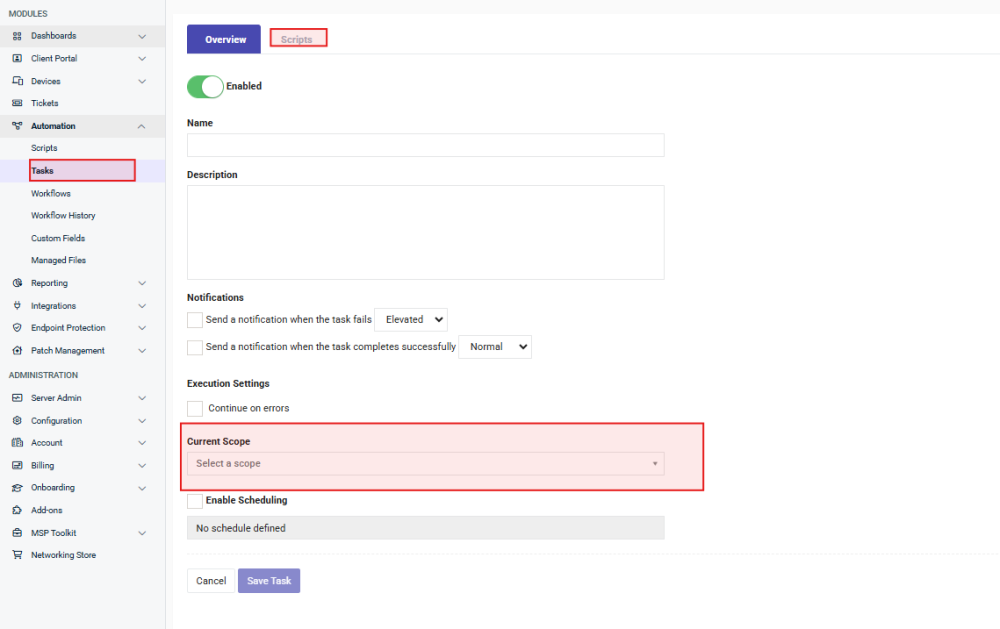The image size is (1000, 629).
Task: Click the Add-ons sidebar label
Action: click(47, 510)
